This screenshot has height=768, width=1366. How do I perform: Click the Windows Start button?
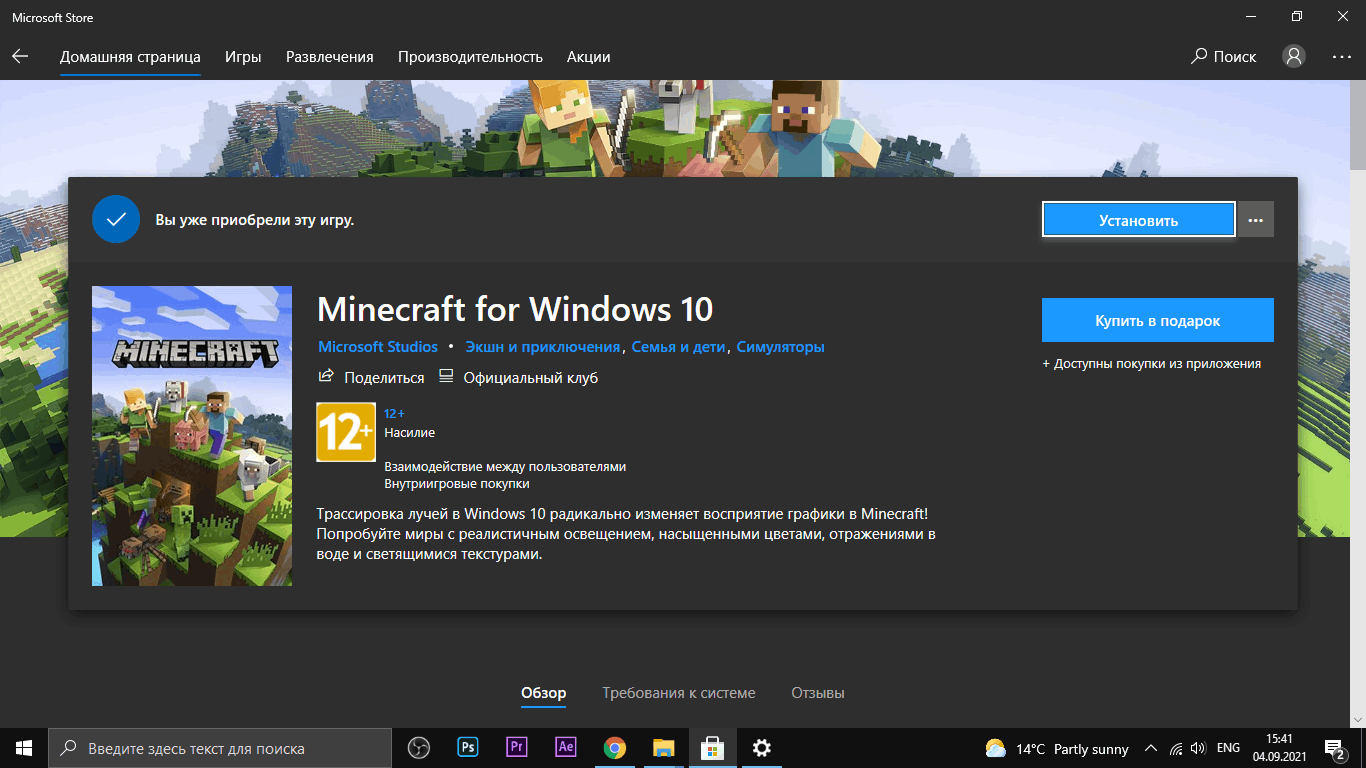pos(24,748)
